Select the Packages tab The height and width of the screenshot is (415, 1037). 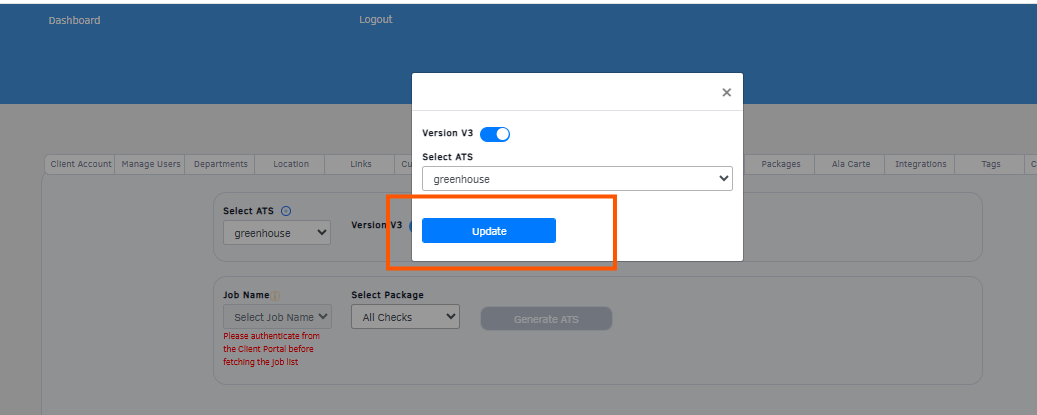point(780,164)
